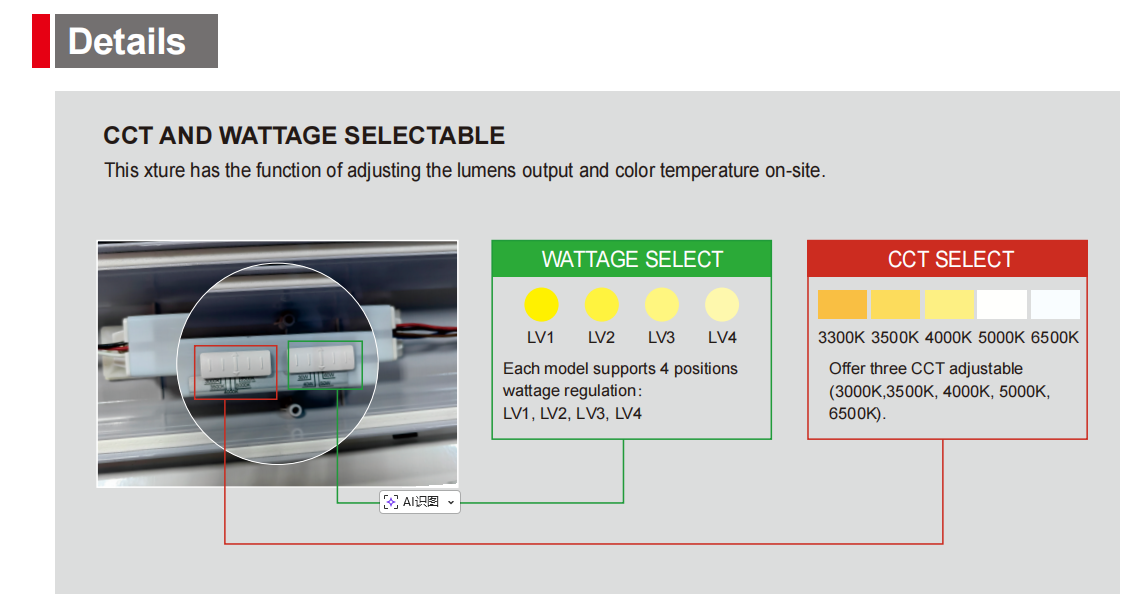
Task: Click the LV1 yellow circle
Action: click(x=541, y=304)
